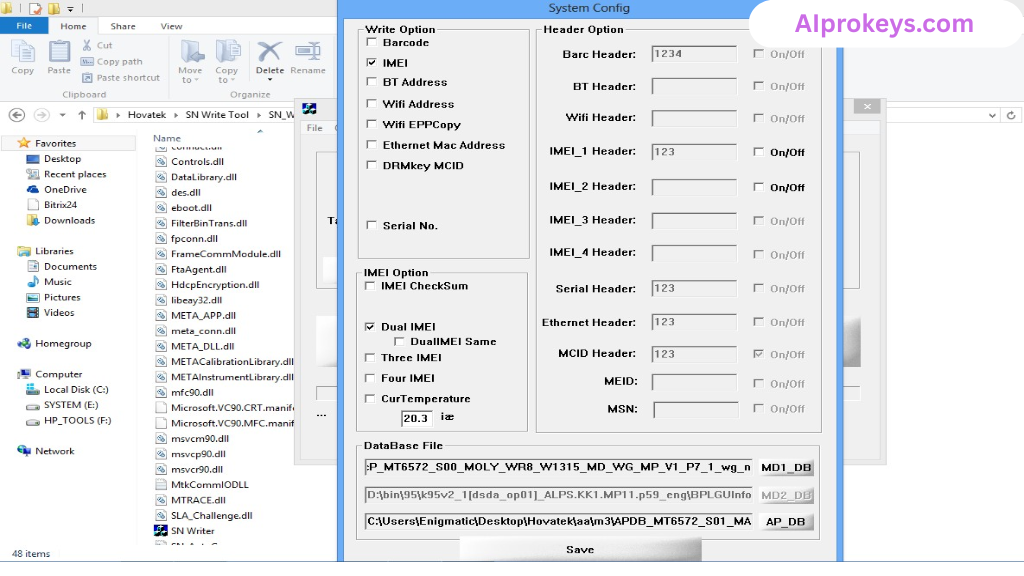Select the Controls.dll file

coord(197,161)
